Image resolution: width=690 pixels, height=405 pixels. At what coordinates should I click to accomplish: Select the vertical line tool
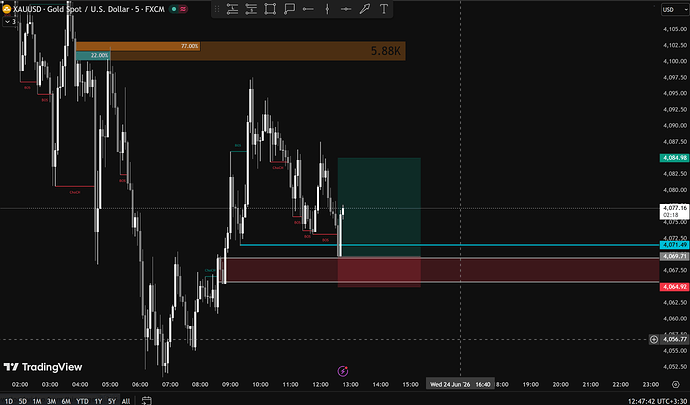pyautogui.click(x=327, y=9)
